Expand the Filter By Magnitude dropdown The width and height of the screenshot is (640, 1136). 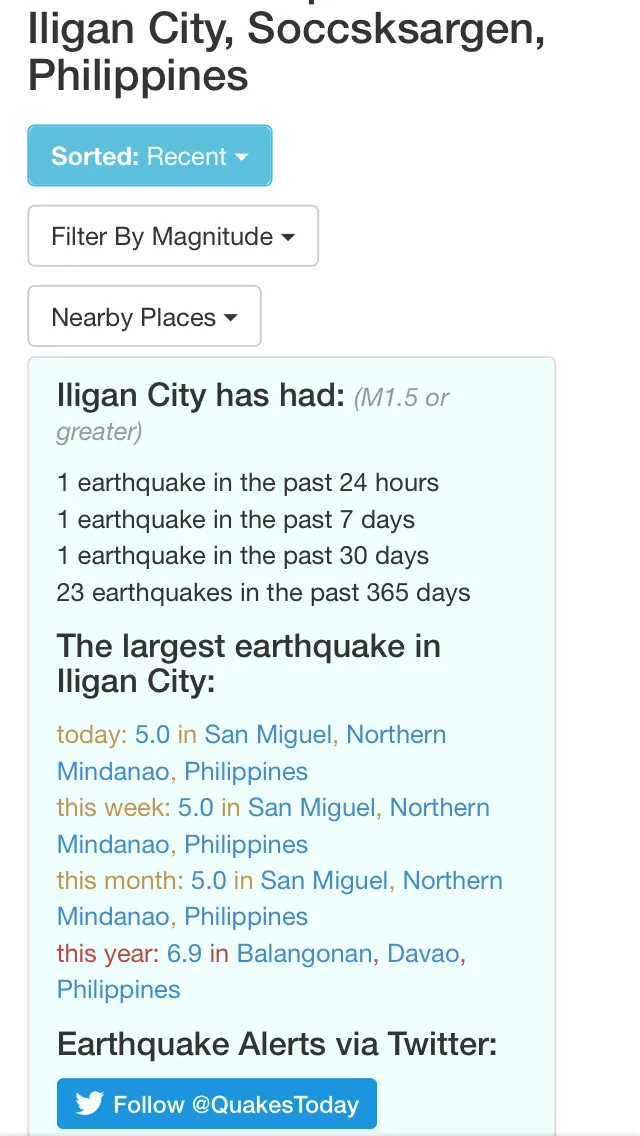pyautogui.click(x=173, y=236)
